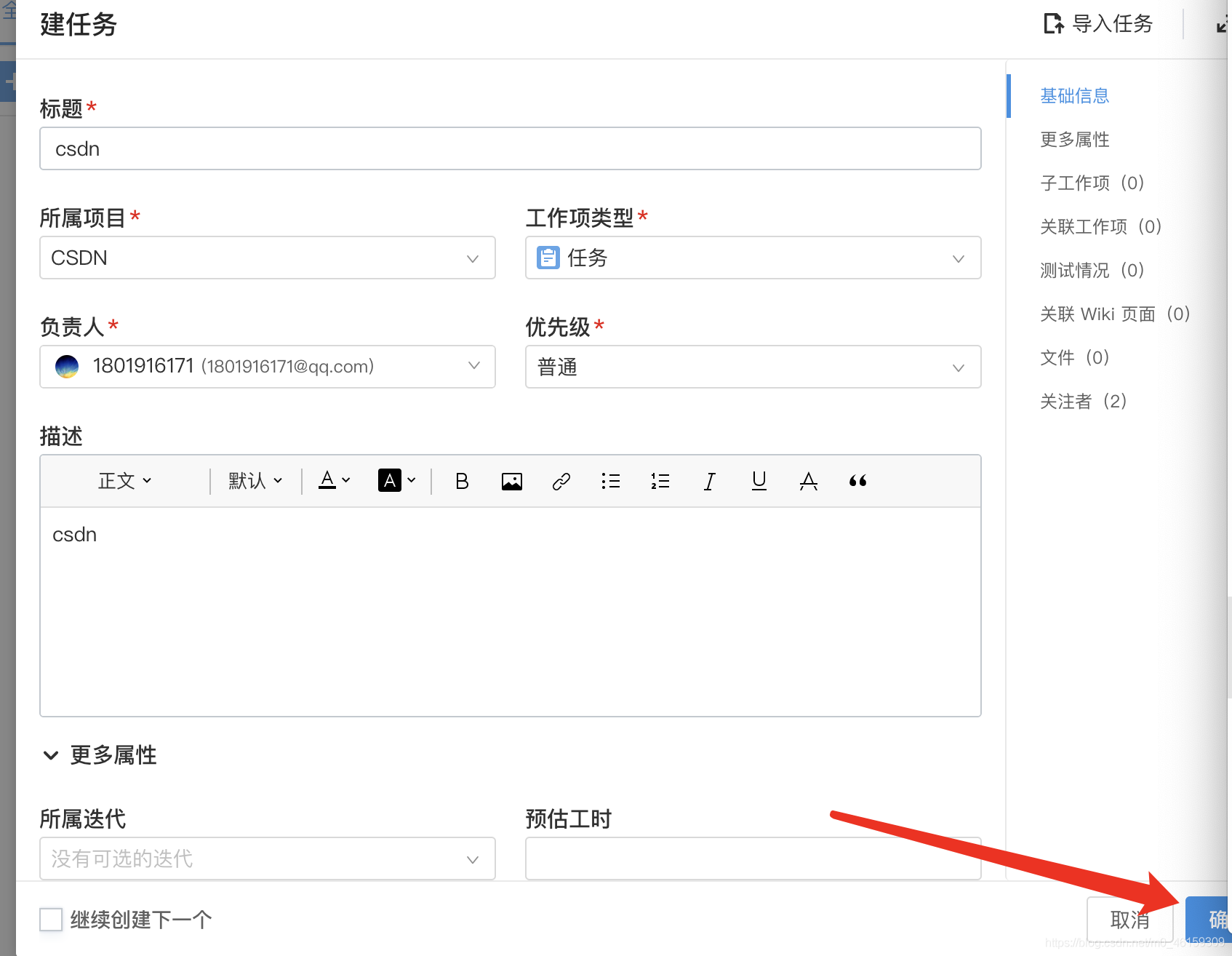
Task: Go to 关联工作项 (0) section
Action: coord(1102,227)
